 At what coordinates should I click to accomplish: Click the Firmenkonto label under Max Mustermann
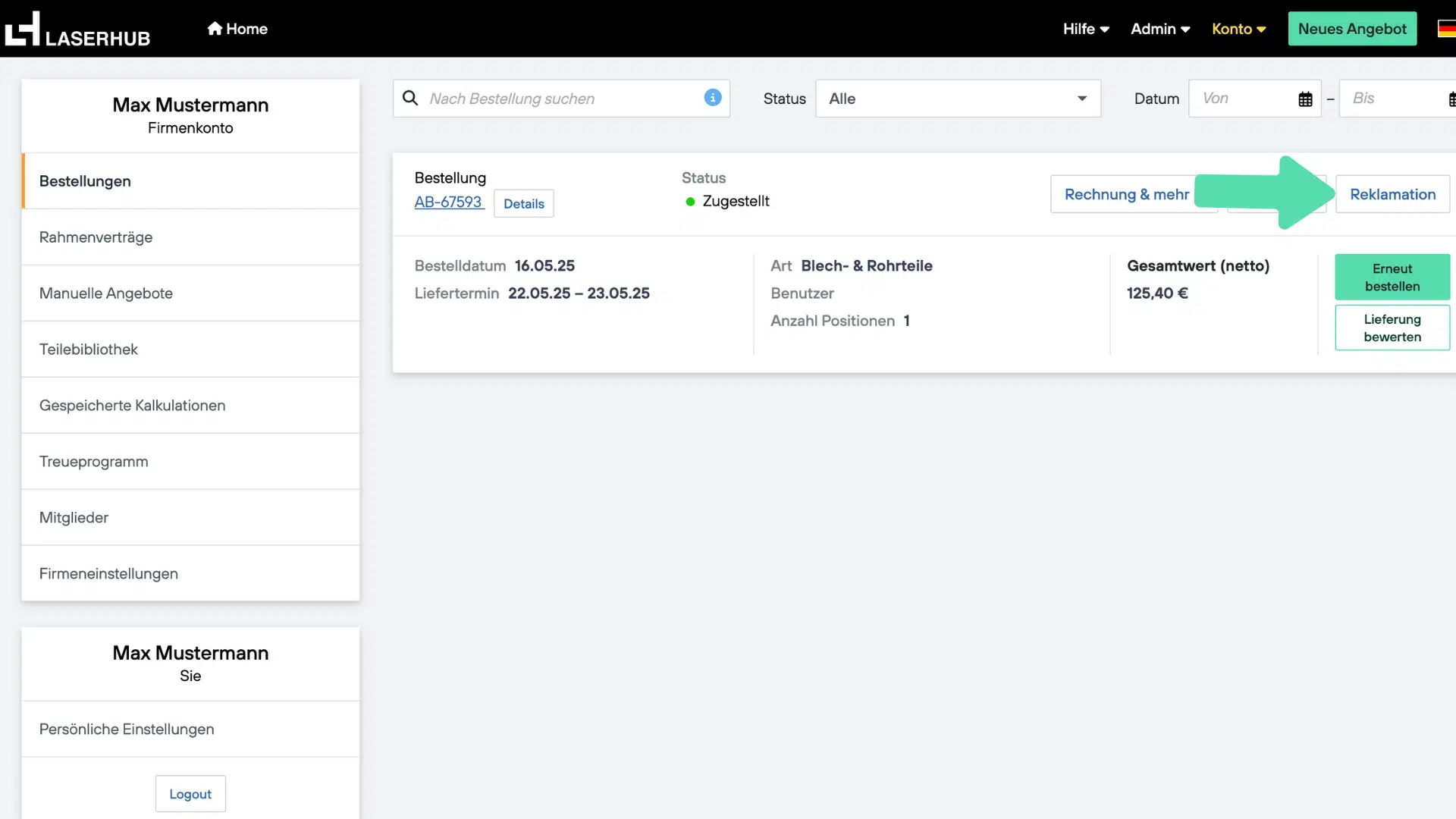pos(190,128)
